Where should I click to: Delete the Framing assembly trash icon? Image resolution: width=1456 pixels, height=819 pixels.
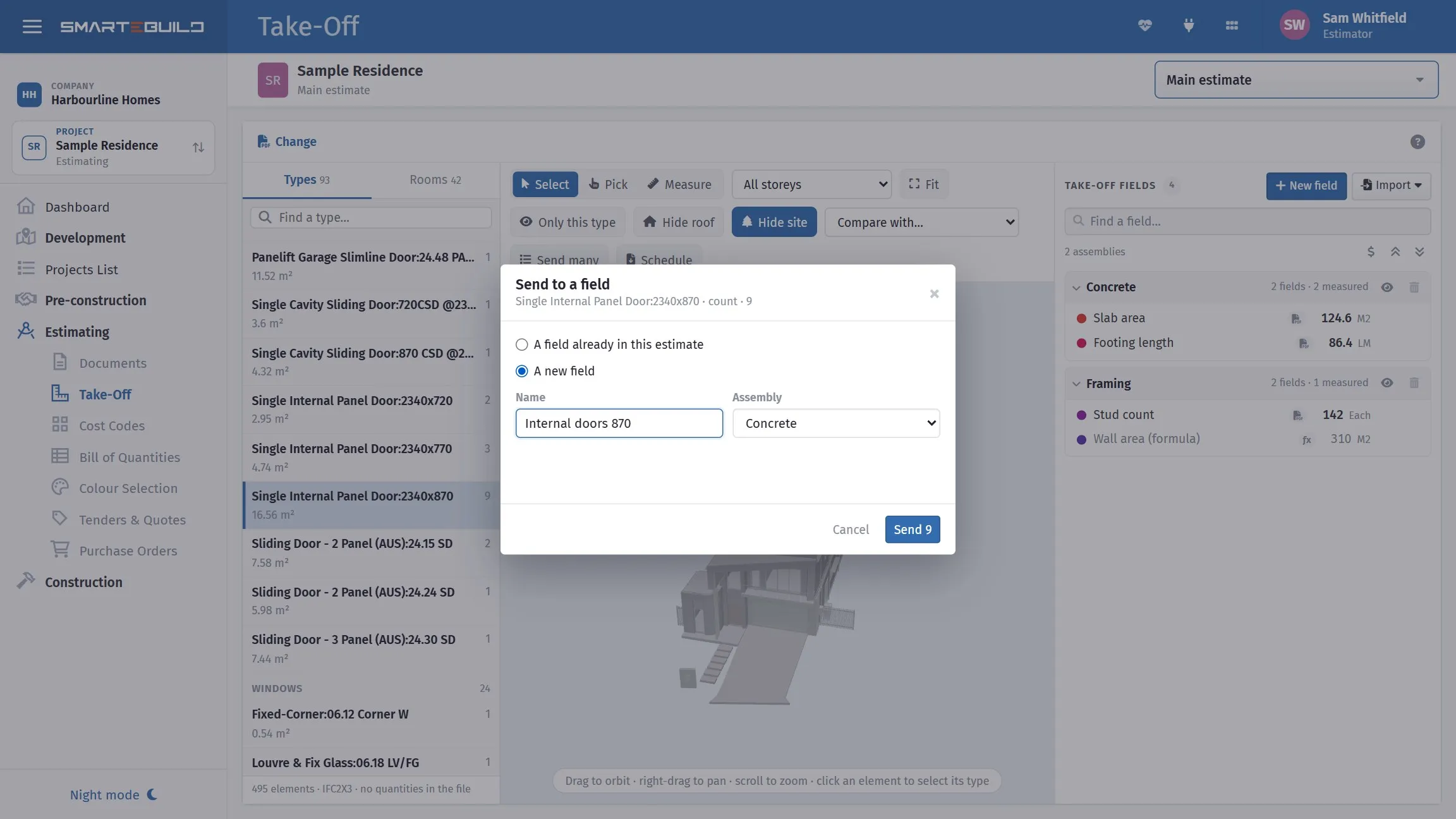[1414, 383]
